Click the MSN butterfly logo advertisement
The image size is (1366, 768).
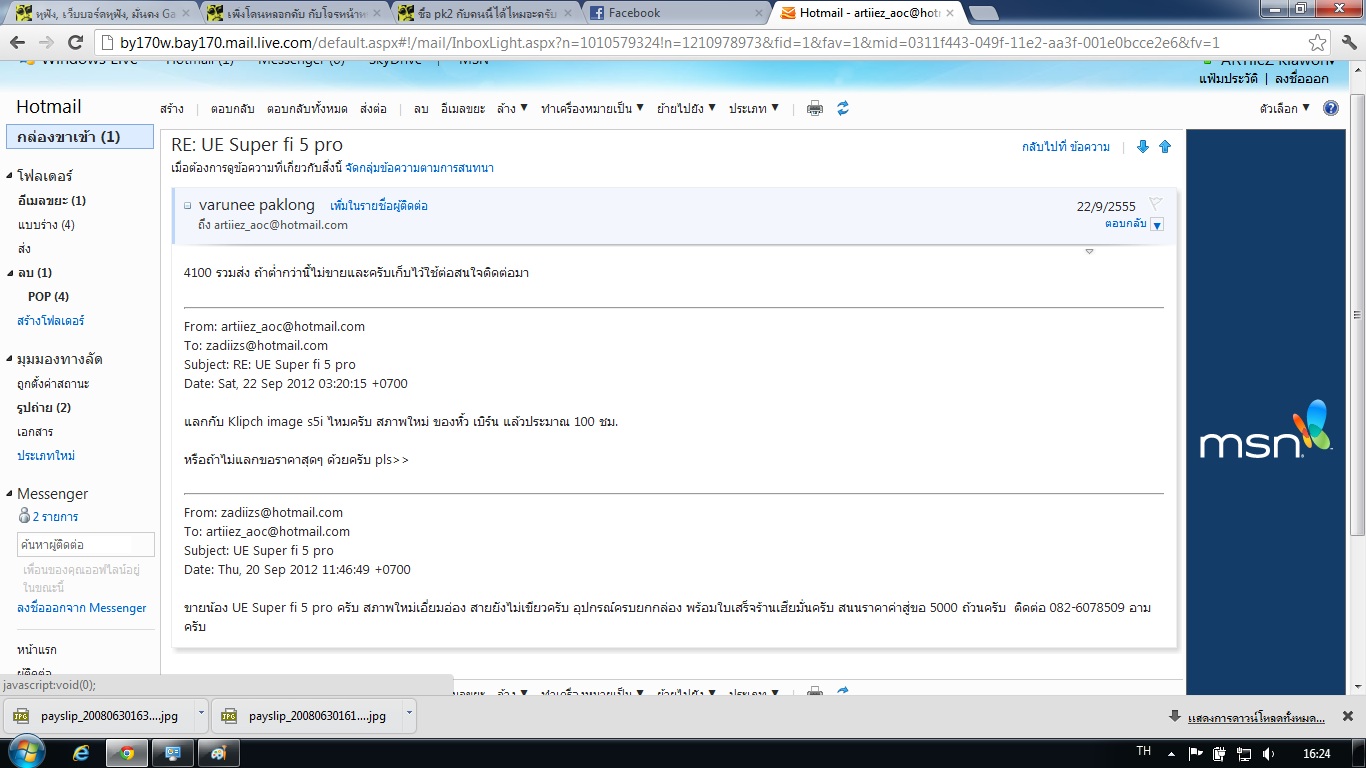(x=1266, y=430)
